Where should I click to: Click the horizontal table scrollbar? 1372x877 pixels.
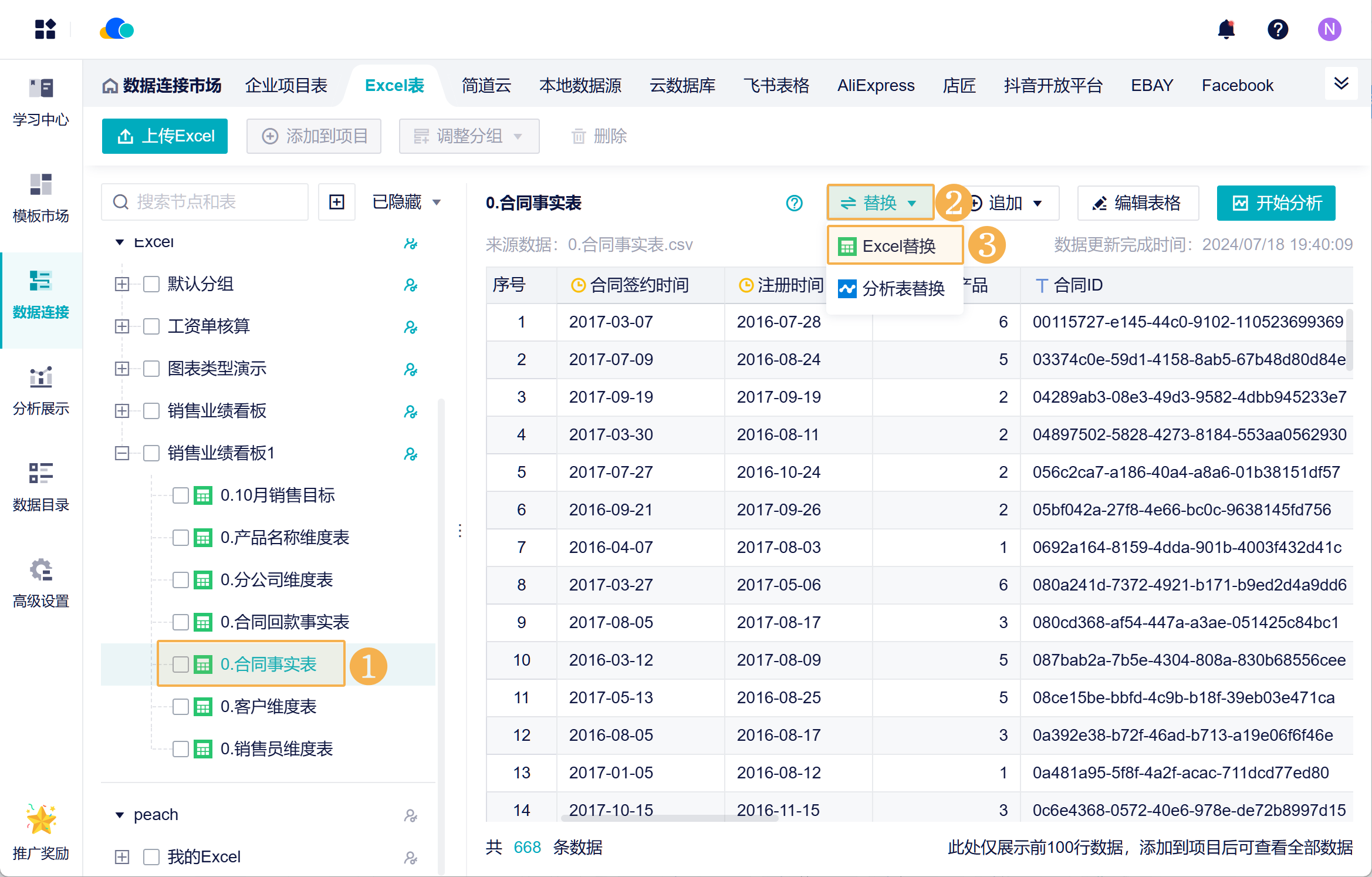tap(670, 818)
